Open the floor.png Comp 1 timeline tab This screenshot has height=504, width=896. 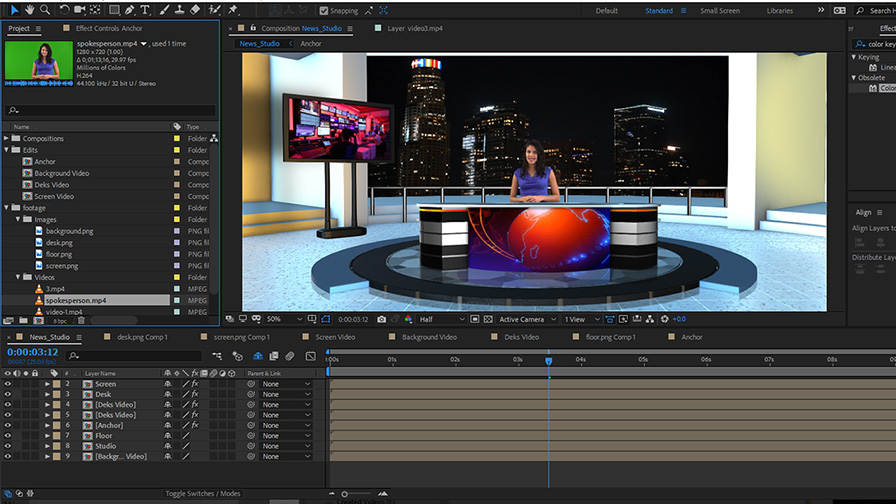click(x=610, y=337)
